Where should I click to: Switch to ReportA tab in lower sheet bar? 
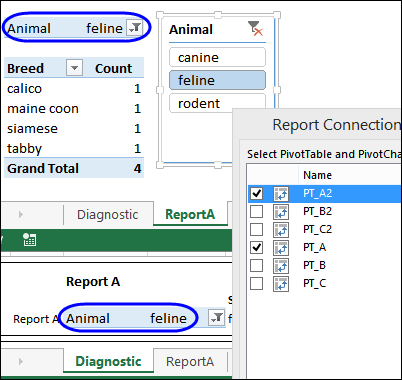[x=190, y=362]
